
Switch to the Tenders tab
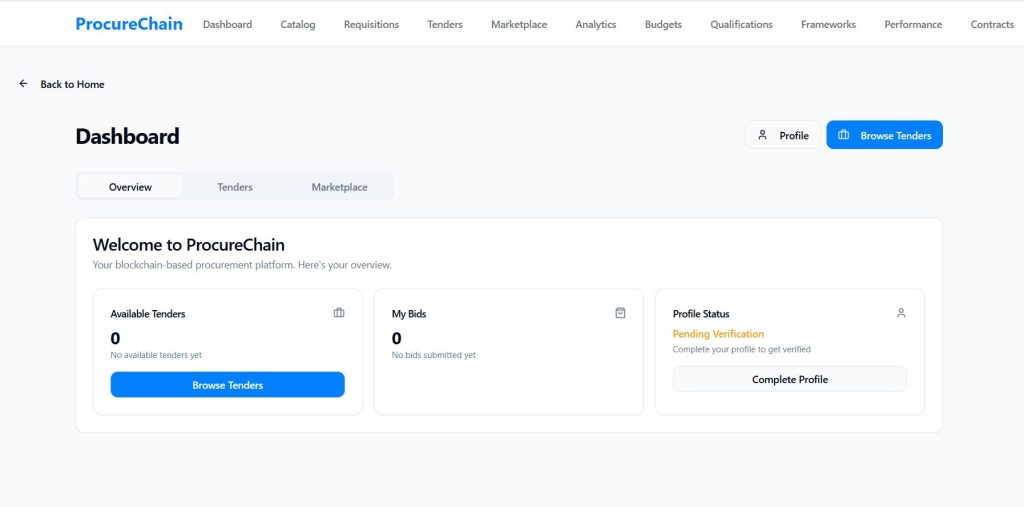coord(235,187)
